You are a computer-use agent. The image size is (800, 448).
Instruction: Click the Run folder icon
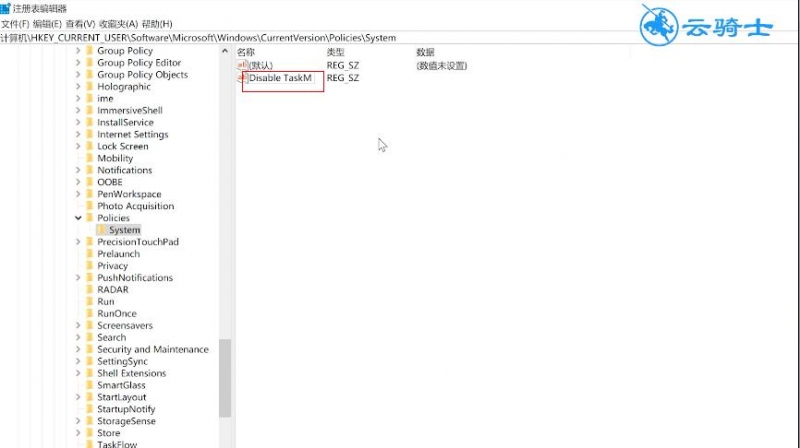coord(90,302)
